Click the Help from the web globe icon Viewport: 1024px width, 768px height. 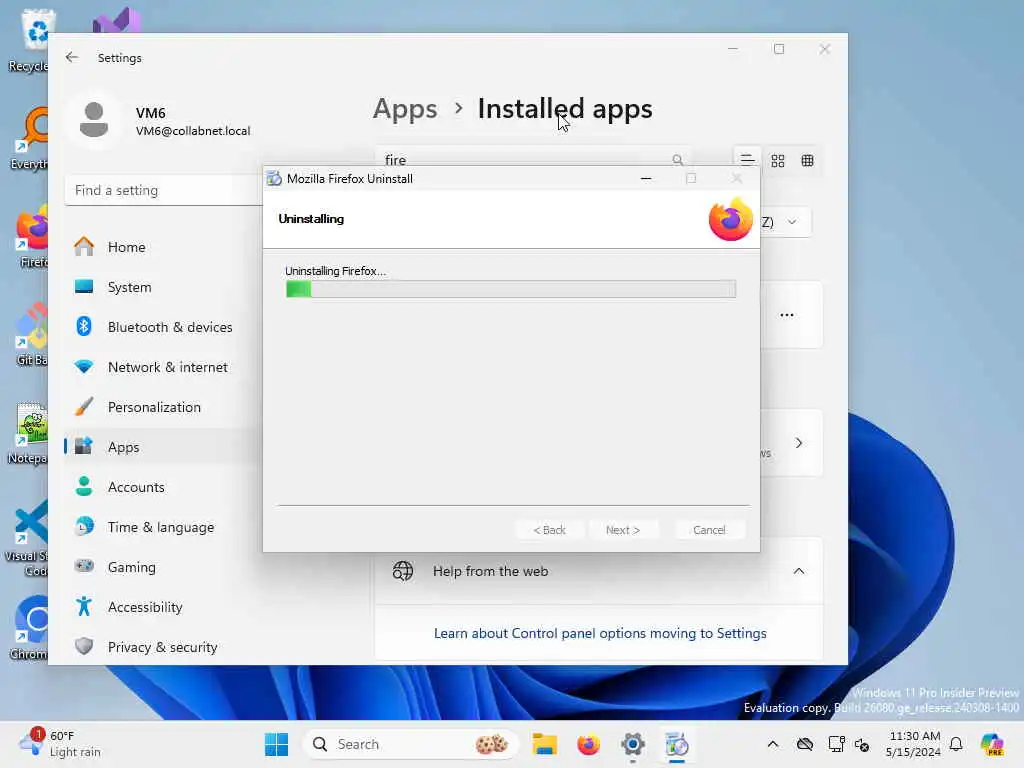tap(402, 571)
